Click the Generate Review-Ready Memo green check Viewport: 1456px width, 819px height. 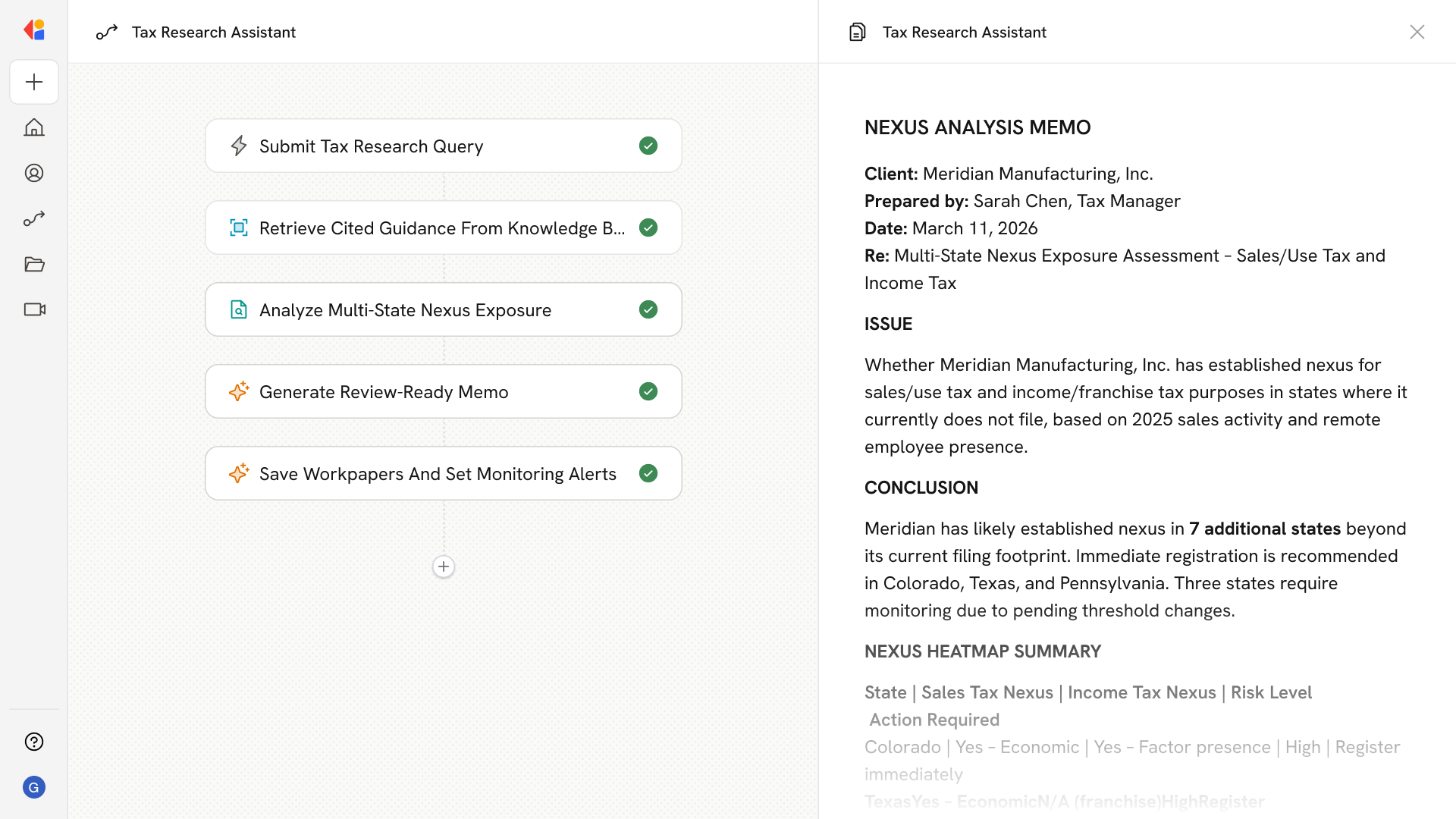(x=648, y=391)
